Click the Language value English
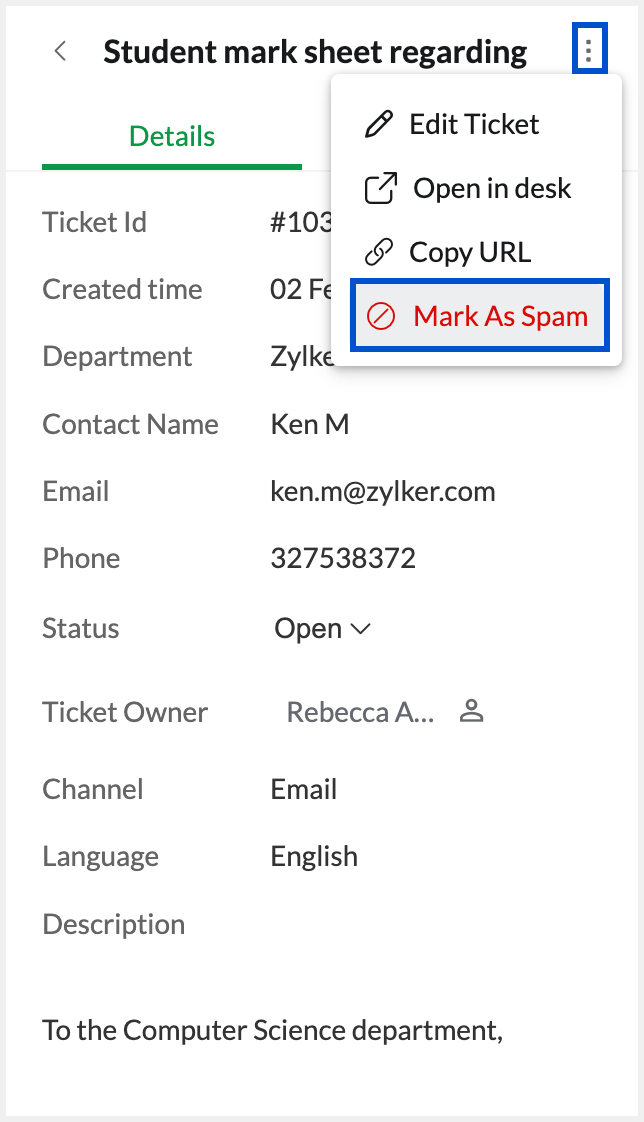This screenshot has height=1122, width=644. click(314, 856)
